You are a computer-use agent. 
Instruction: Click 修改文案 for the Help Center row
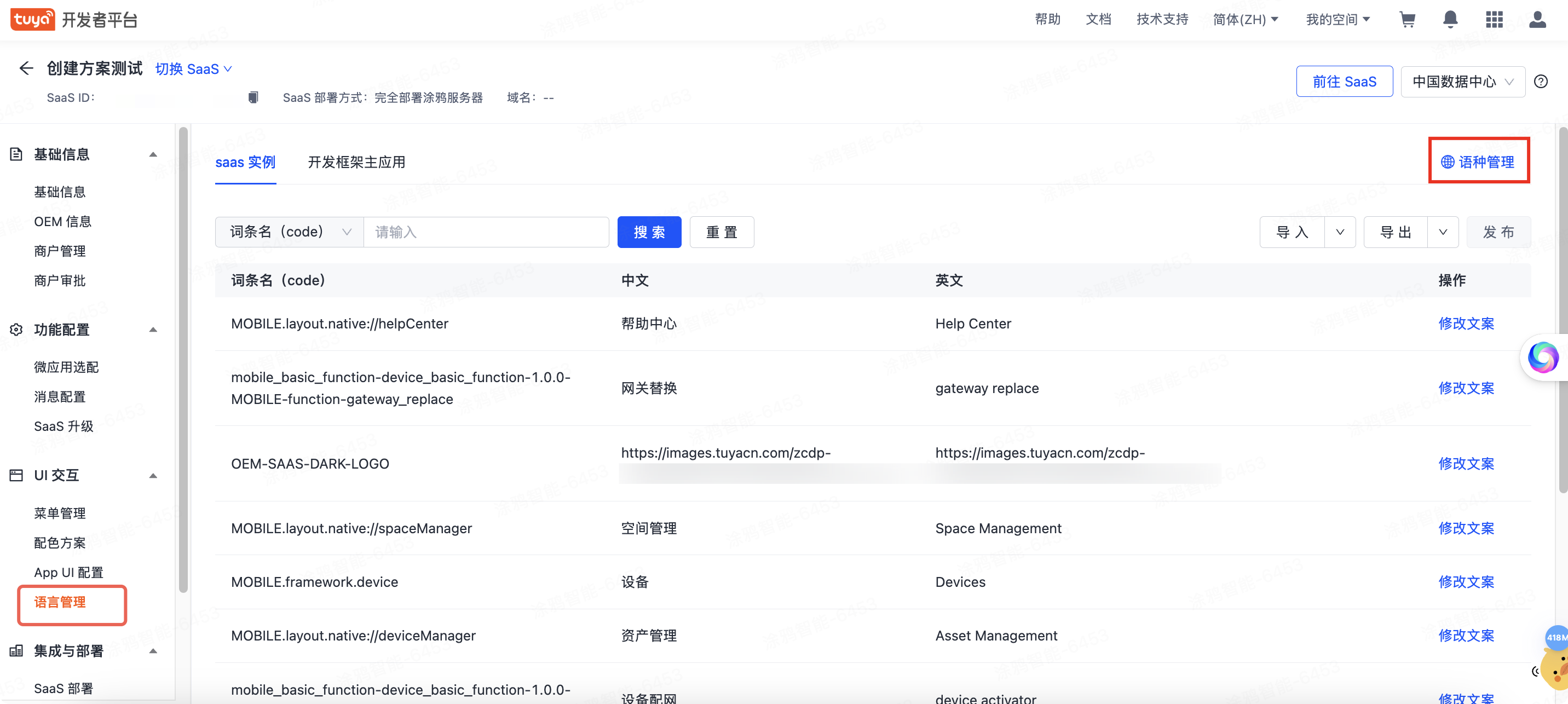coord(1466,324)
